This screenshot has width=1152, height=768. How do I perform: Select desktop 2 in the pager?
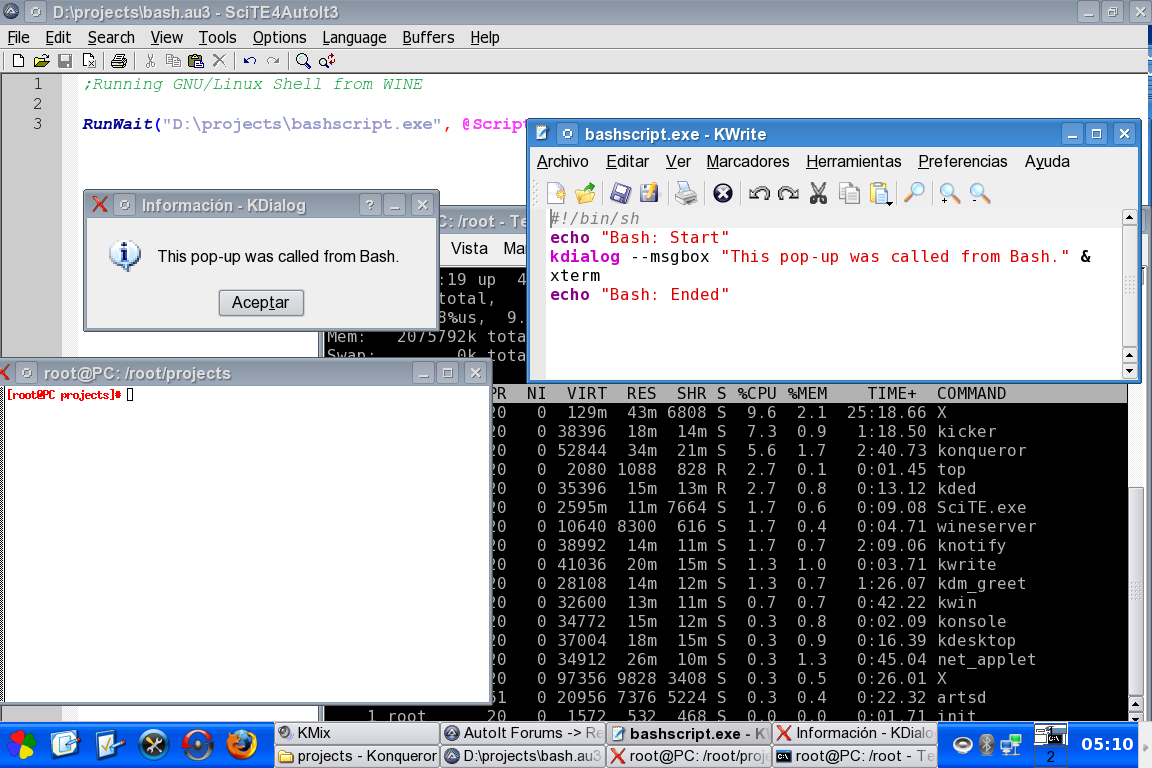tap(1050, 756)
